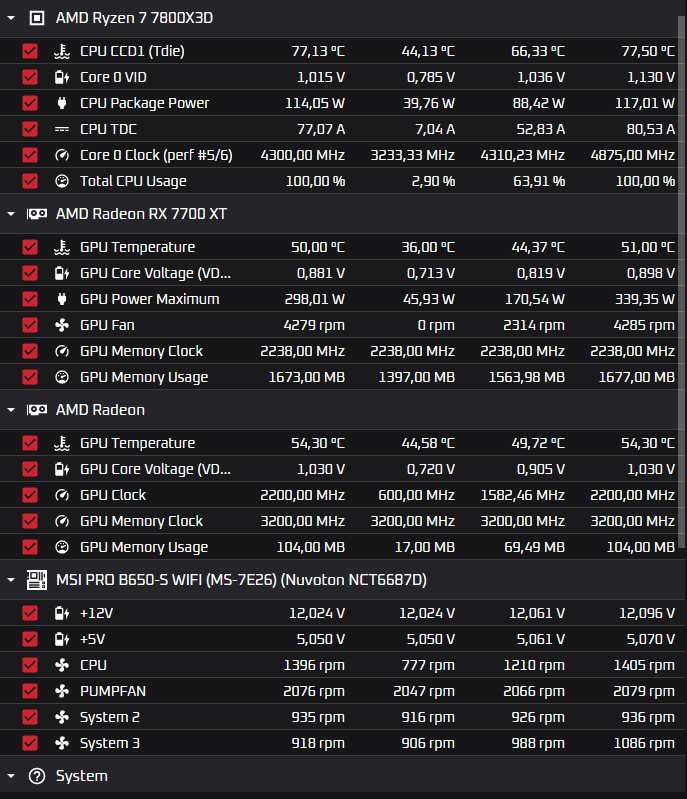Collapse the MSI PRO B650-S WIFI section
The width and height of the screenshot is (687, 799).
point(11,580)
